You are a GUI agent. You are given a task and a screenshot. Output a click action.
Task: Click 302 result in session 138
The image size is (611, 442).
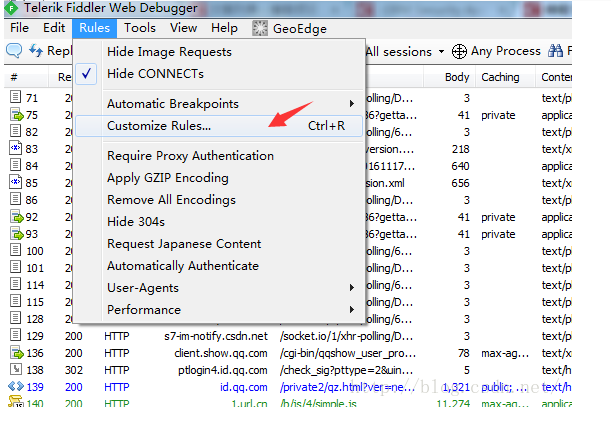[74, 370]
